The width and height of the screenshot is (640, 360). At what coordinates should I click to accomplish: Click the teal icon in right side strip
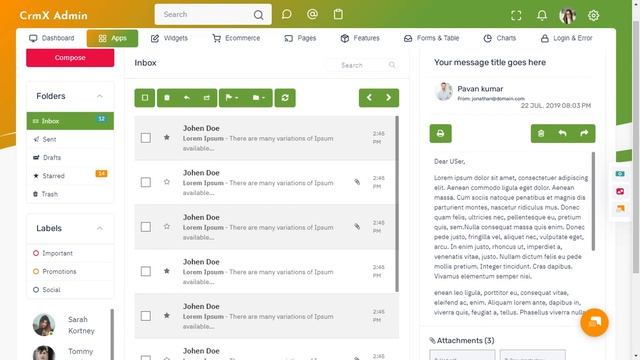point(620,174)
